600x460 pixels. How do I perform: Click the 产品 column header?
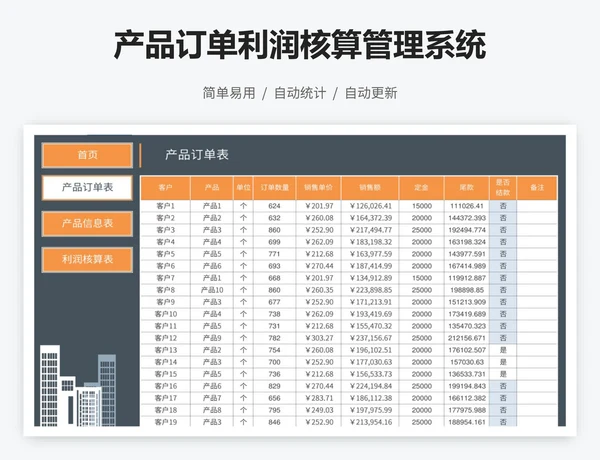(212, 188)
